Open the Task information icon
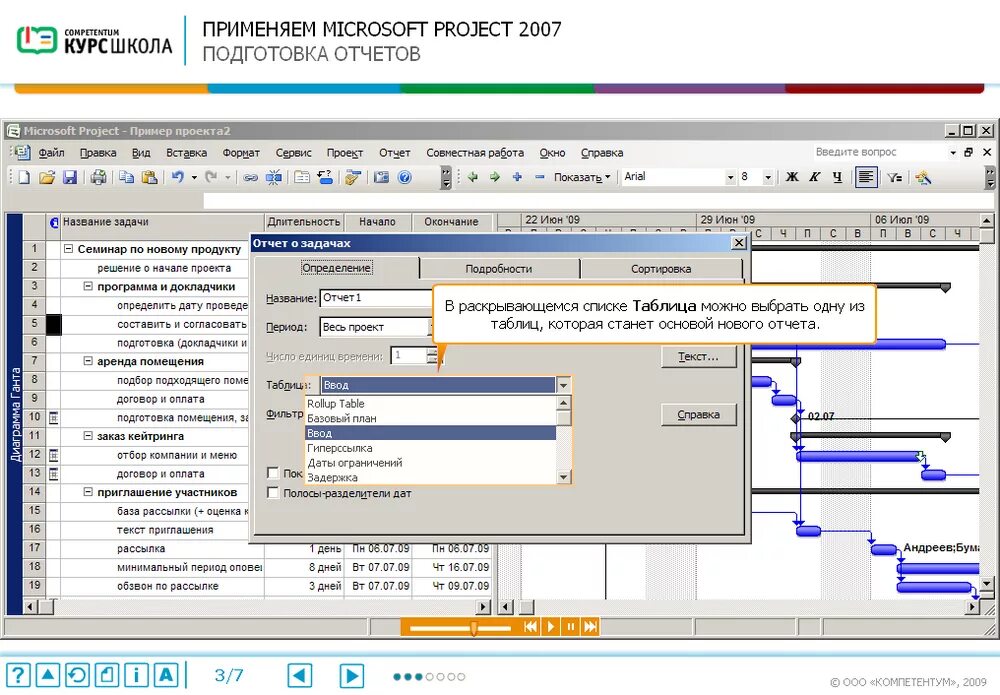Viewport: 1000px width, 695px height. pos(302,177)
